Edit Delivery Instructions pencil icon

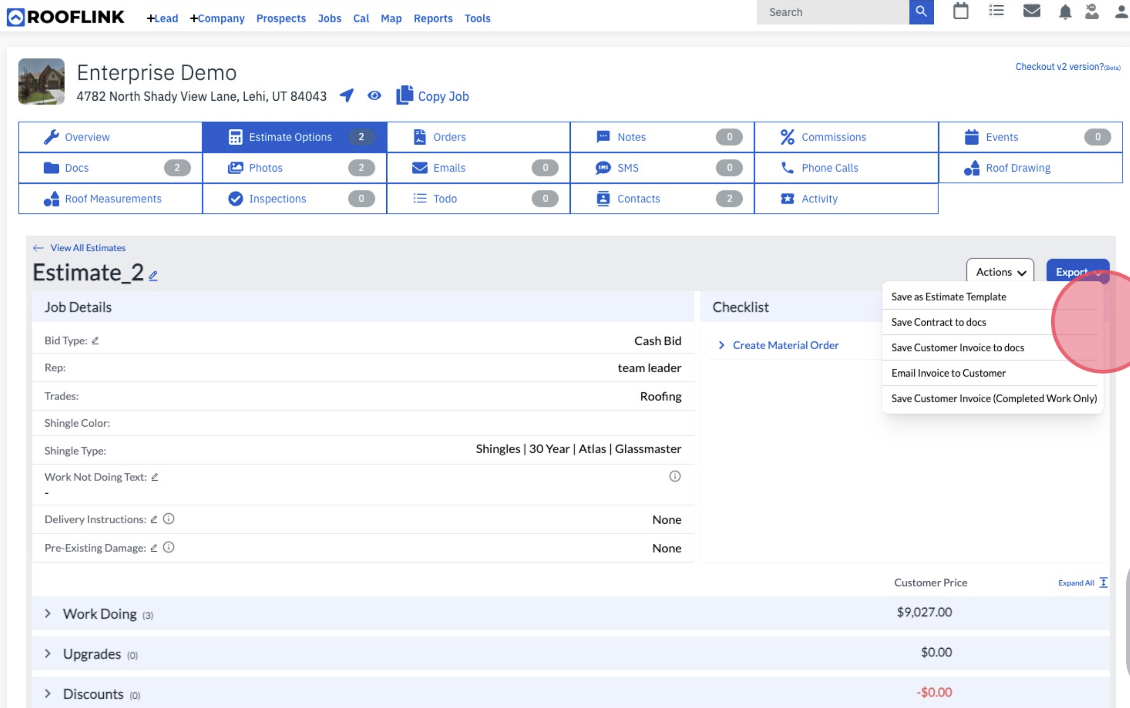154,519
